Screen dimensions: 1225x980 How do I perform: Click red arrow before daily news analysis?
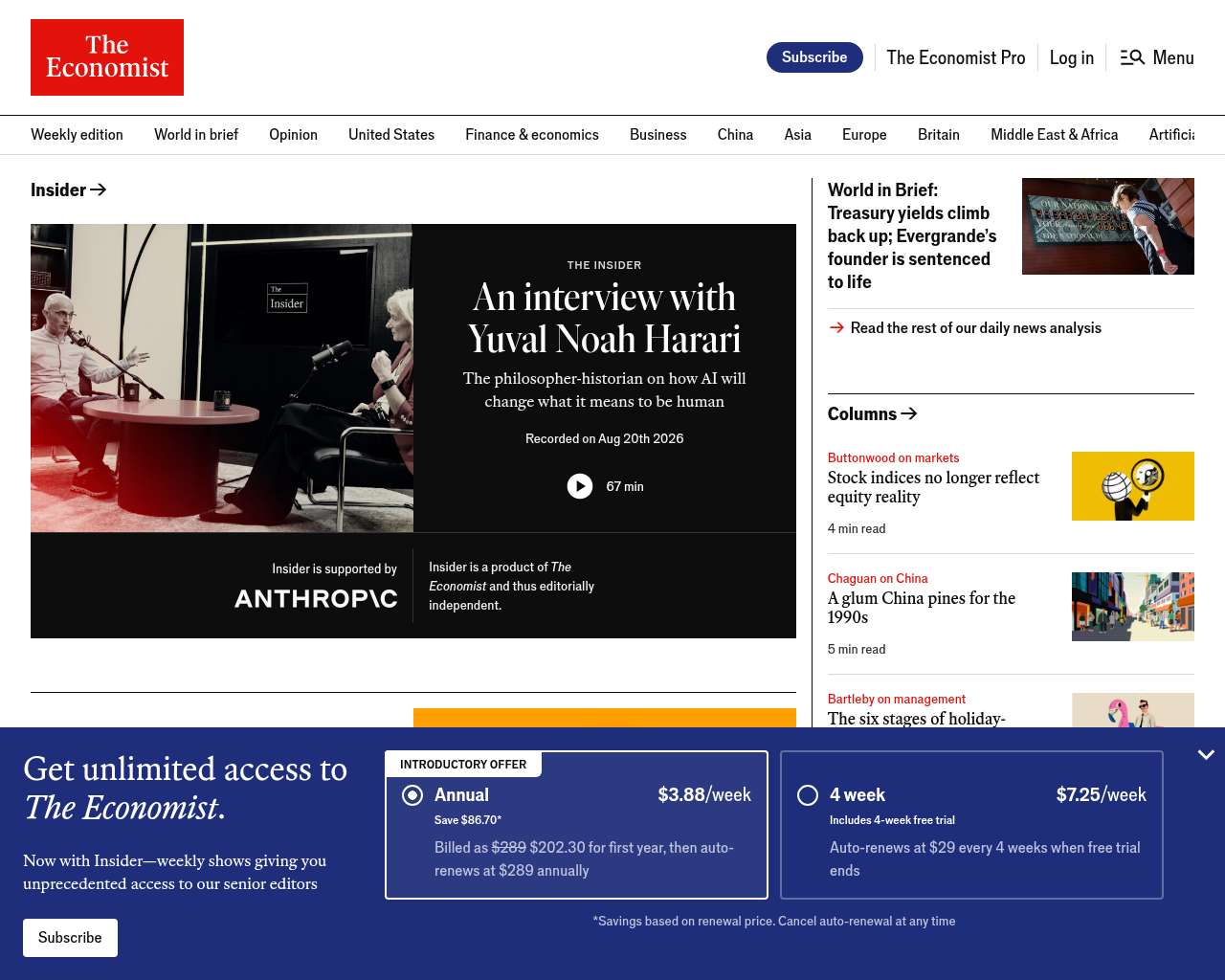(836, 327)
